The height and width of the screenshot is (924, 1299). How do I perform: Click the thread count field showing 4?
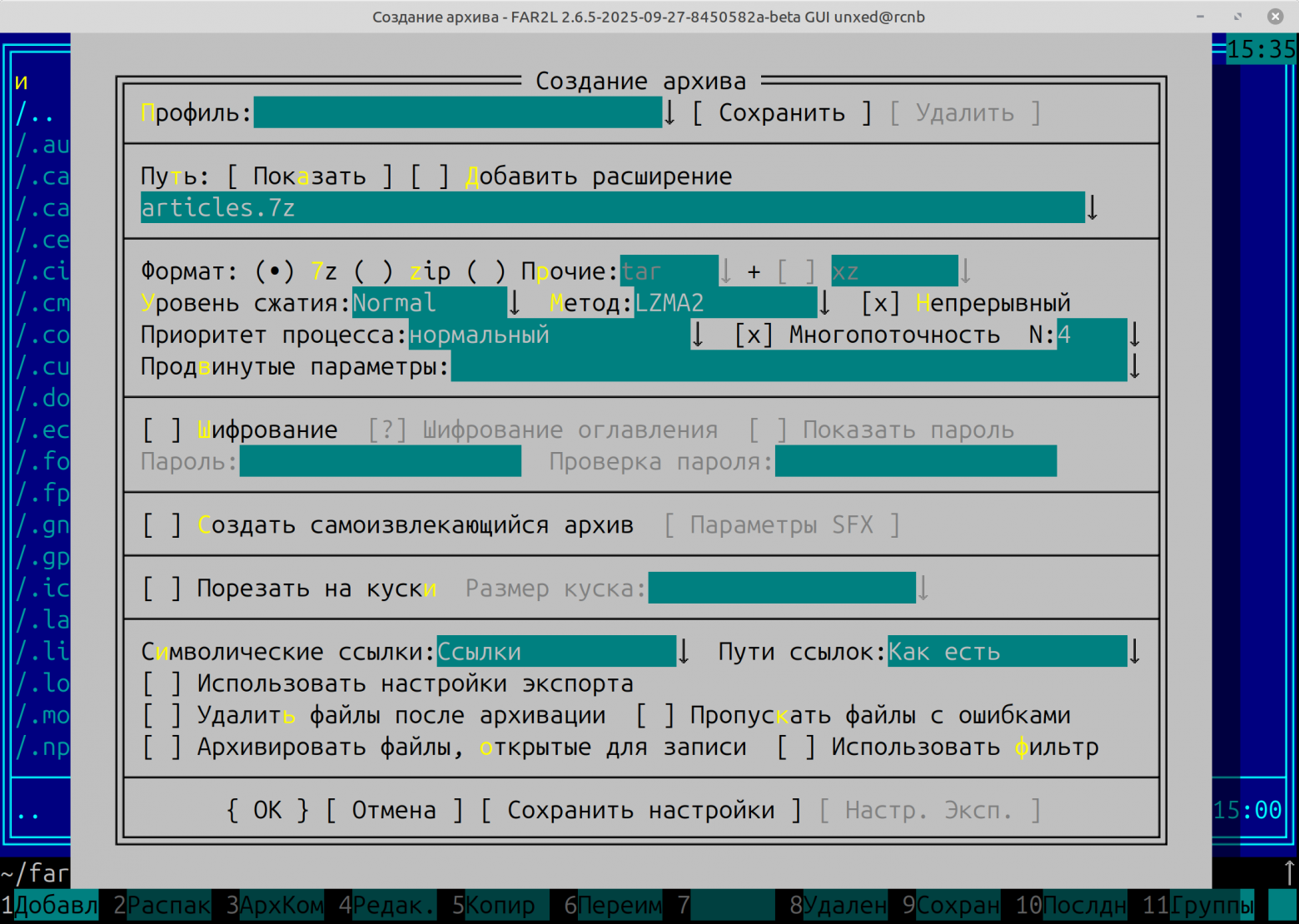(x=1092, y=335)
